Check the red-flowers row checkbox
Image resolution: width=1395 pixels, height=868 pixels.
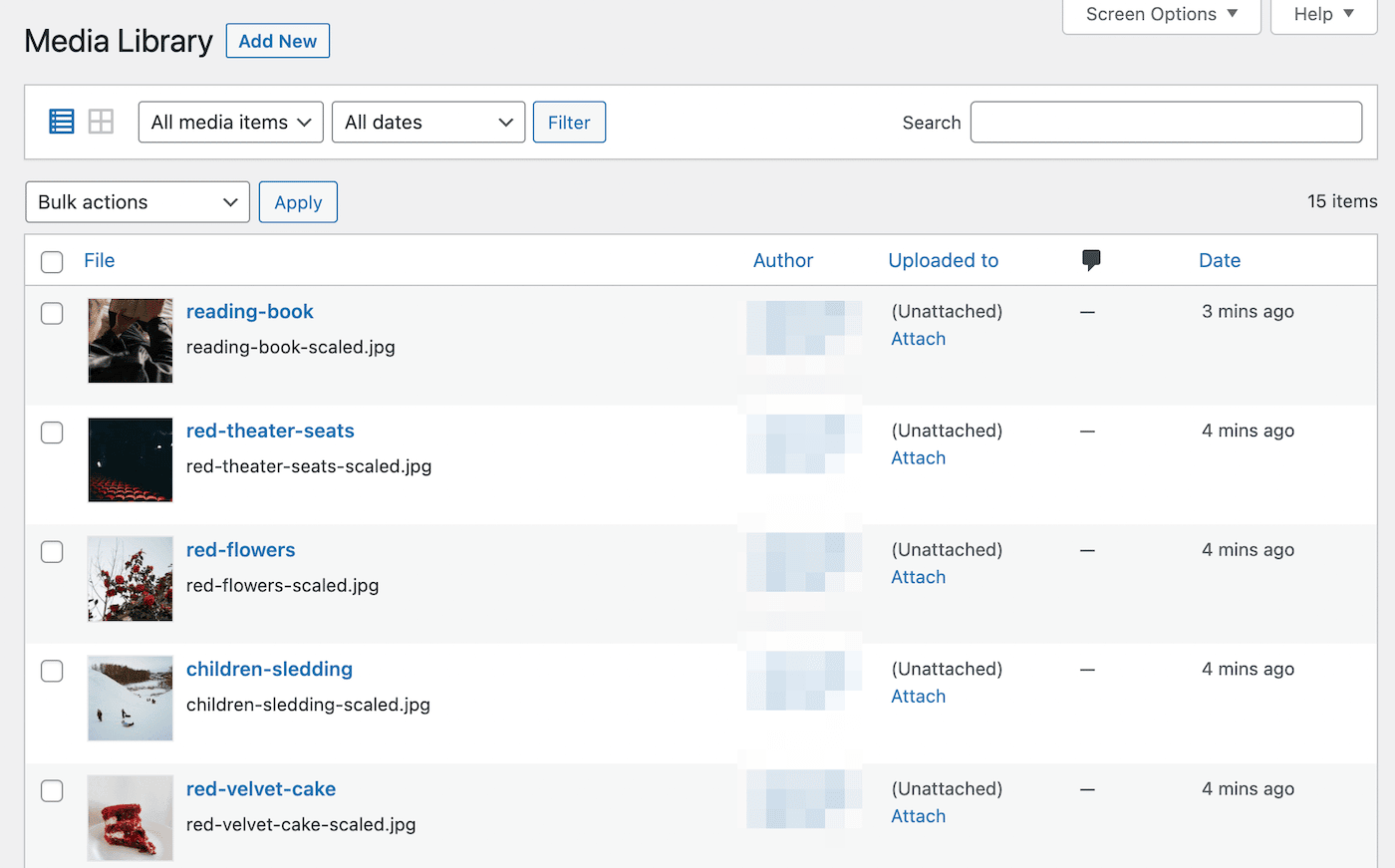coord(52,552)
